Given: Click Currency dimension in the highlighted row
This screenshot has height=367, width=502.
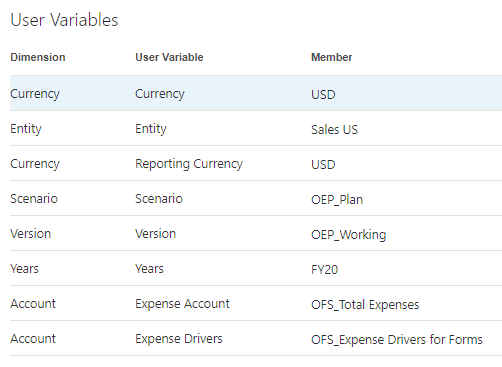Looking at the screenshot, I should pyautogui.click(x=35, y=94).
